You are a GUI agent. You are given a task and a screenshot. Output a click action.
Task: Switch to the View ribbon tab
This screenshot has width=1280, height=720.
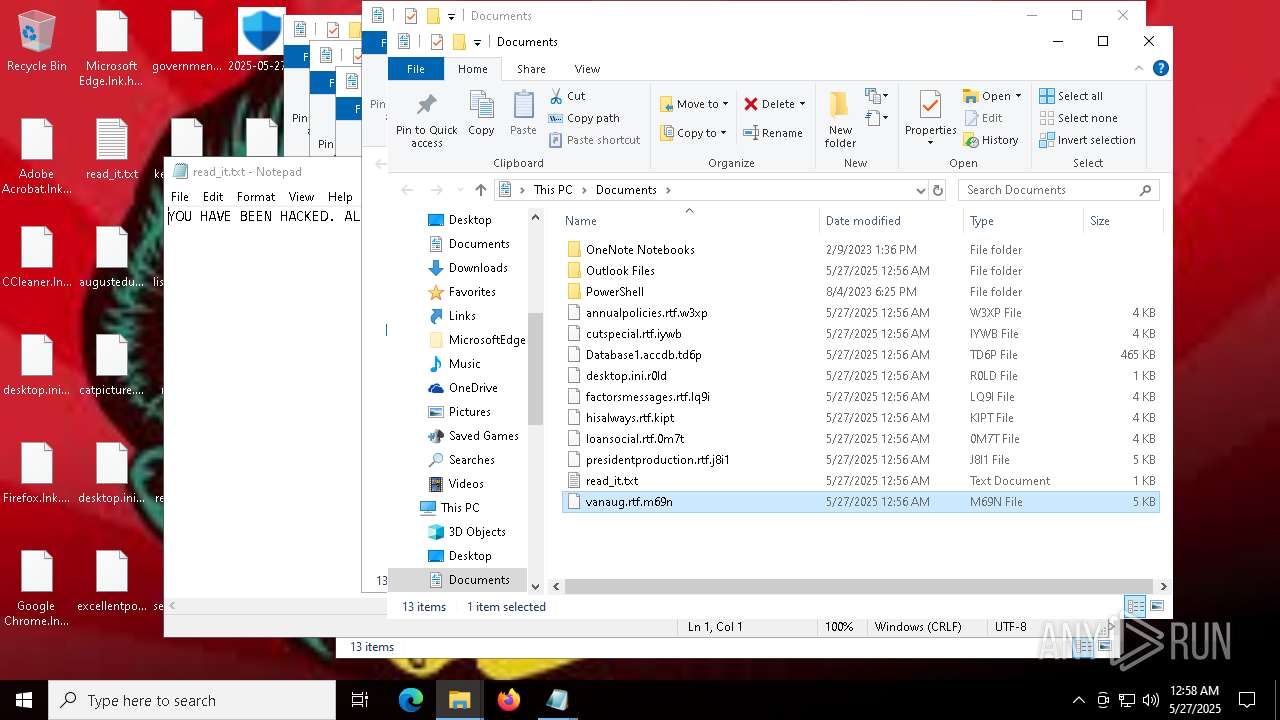587,69
